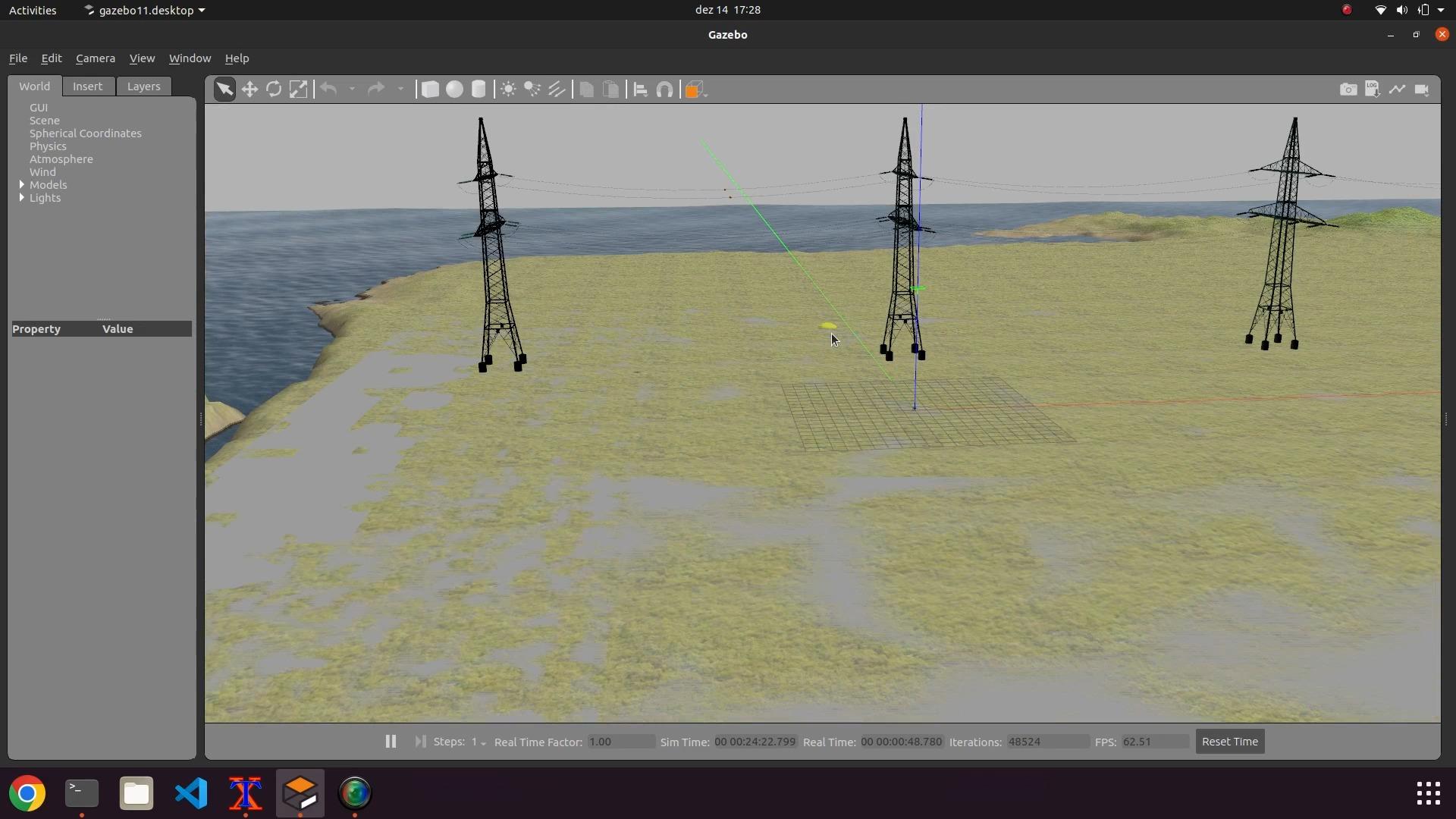Select GUI in the world tree
This screenshot has width=1456, height=819.
39,108
